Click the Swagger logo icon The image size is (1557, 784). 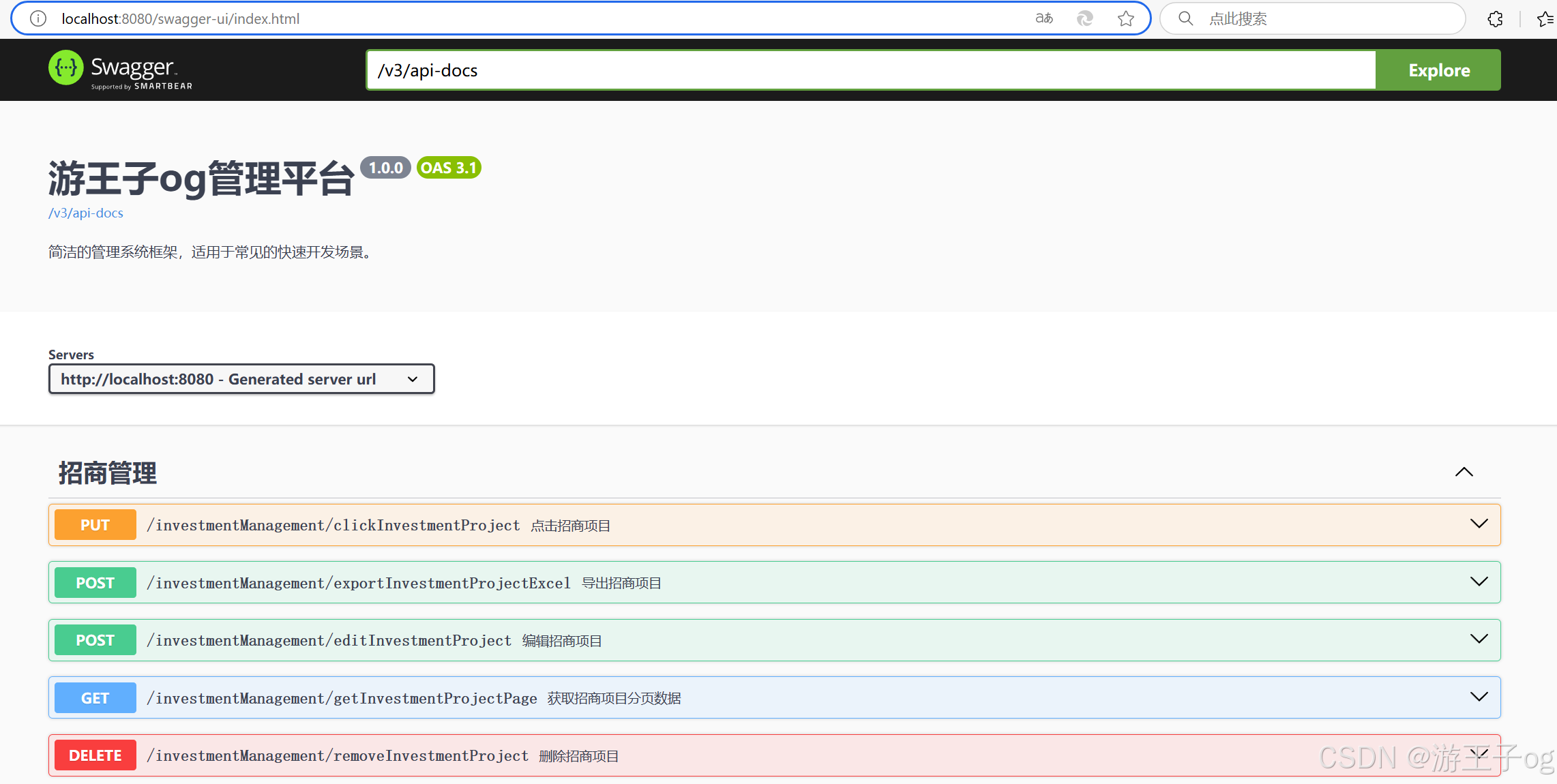click(66, 68)
